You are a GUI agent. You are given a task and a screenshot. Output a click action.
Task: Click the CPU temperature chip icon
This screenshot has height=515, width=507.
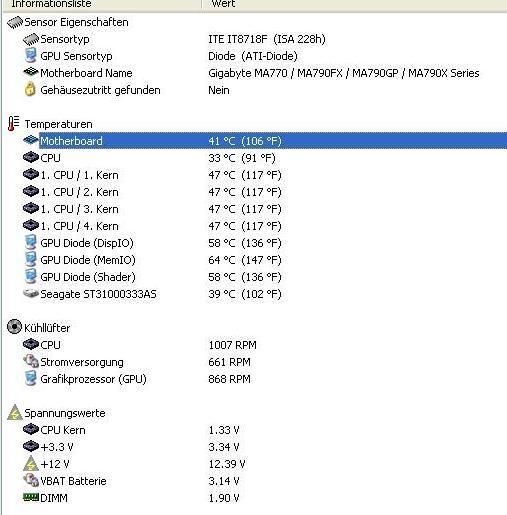(31, 157)
